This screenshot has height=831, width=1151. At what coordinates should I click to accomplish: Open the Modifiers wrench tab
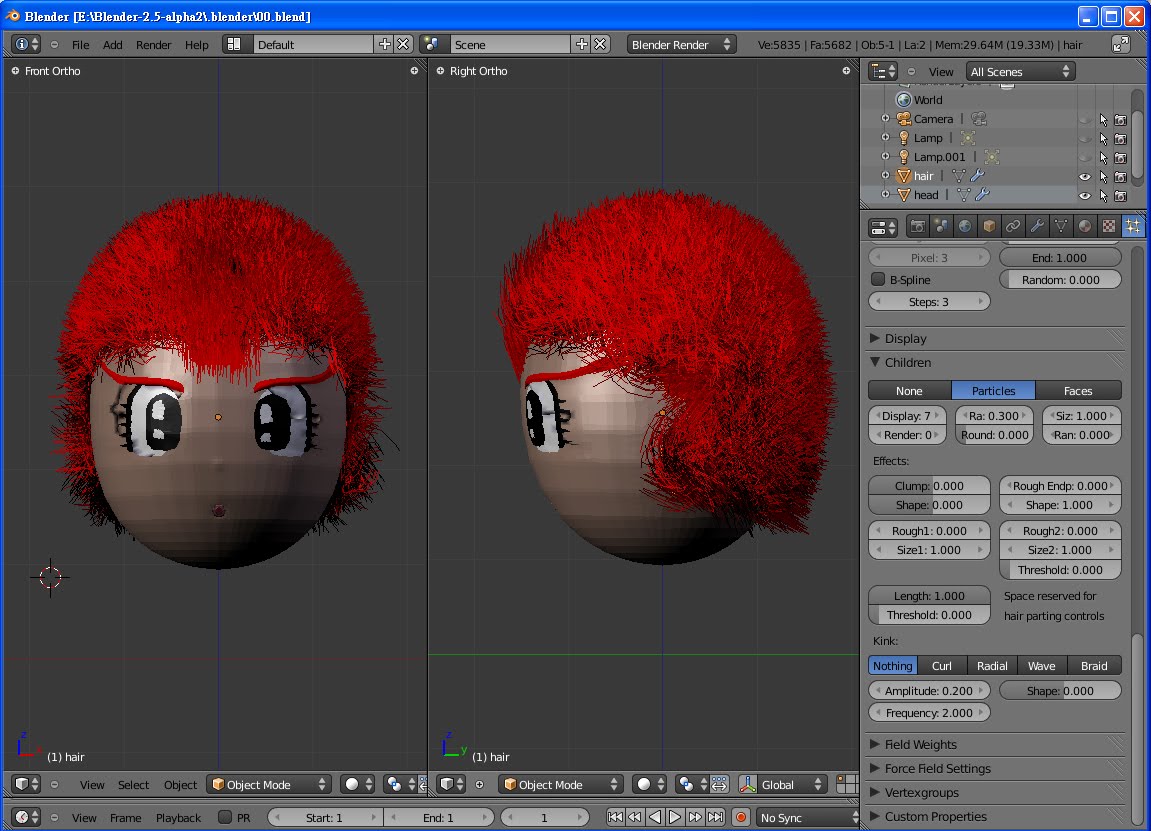1037,227
